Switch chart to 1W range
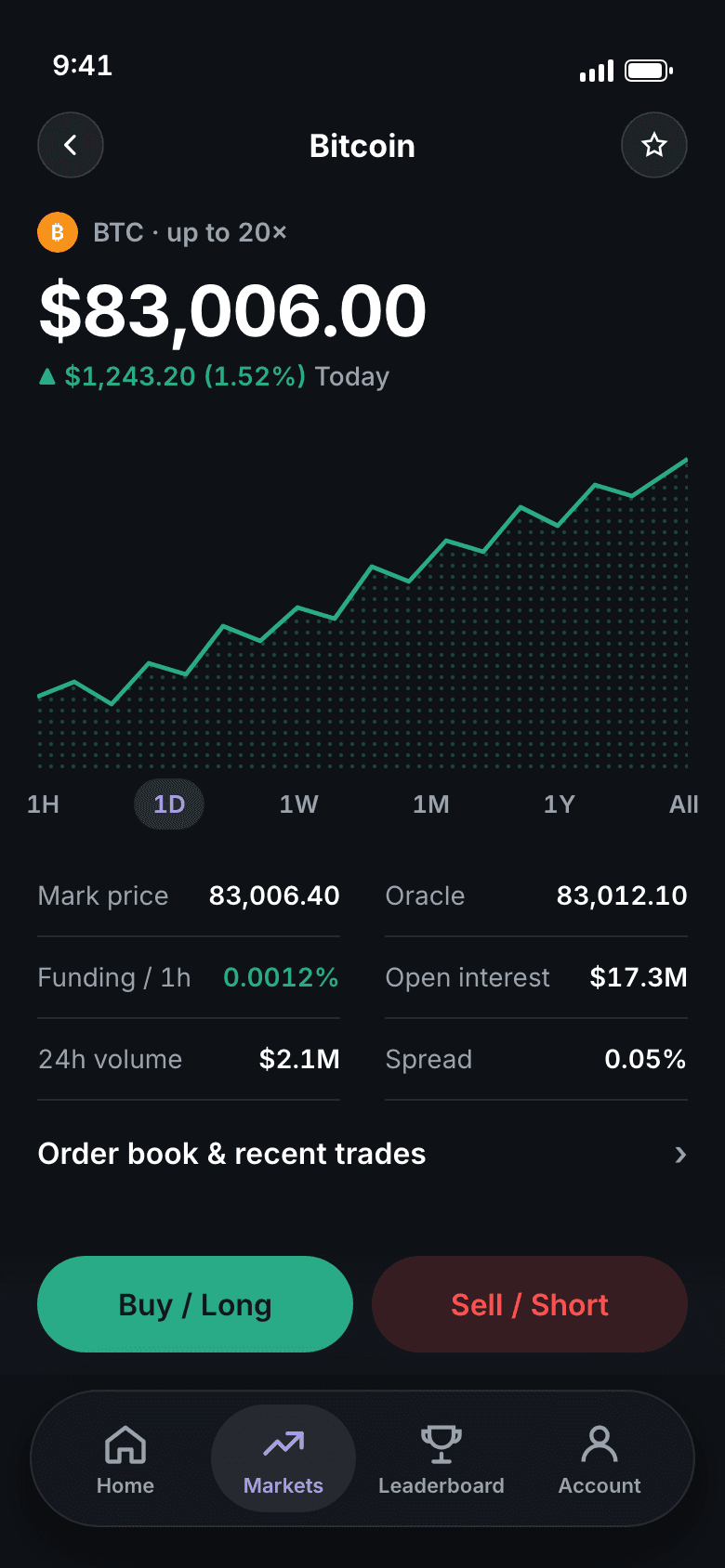The height and width of the screenshot is (1568, 725). (x=299, y=804)
